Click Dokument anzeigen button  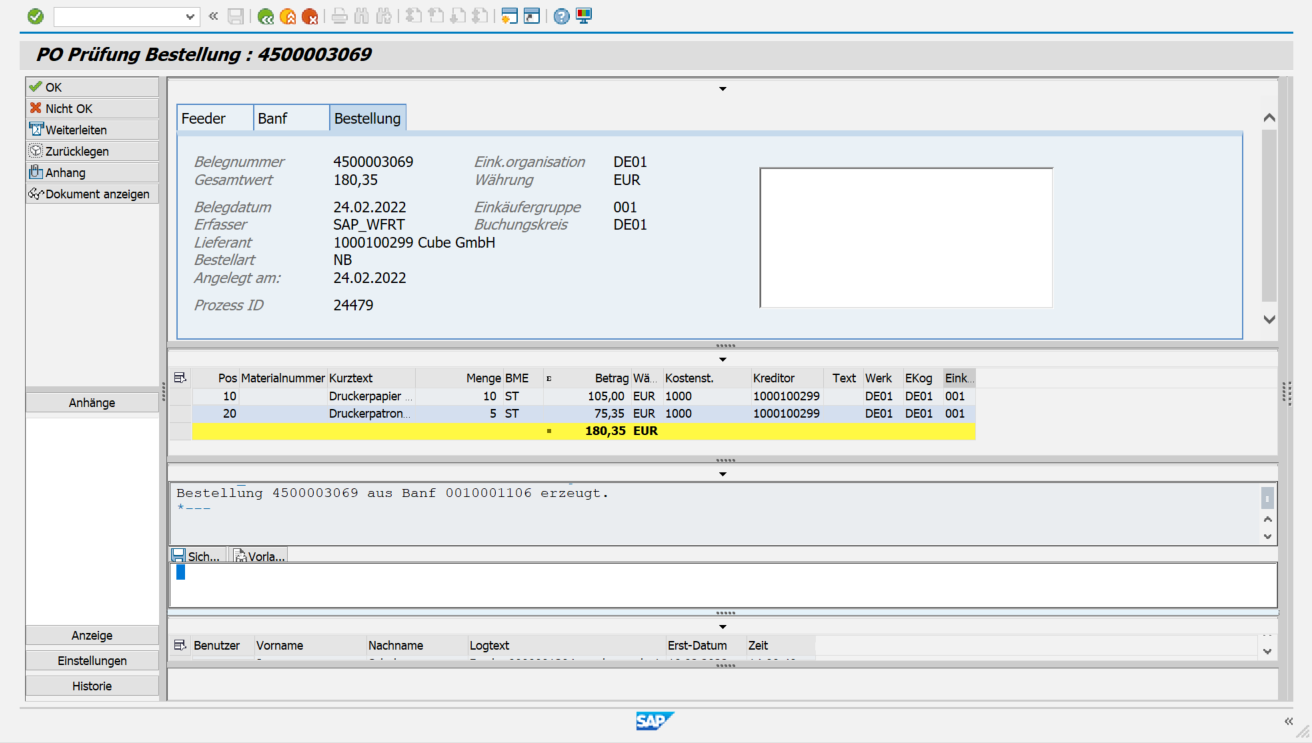point(92,194)
